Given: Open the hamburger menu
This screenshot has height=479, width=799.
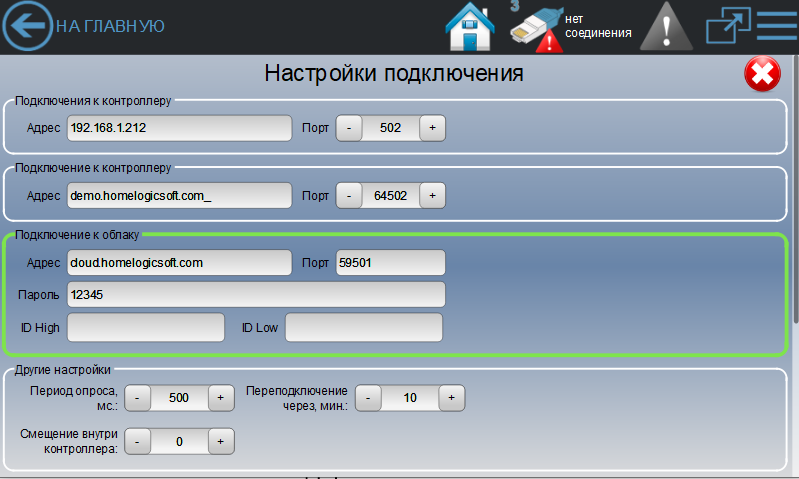Looking at the screenshot, I should [x=776, y=26].
